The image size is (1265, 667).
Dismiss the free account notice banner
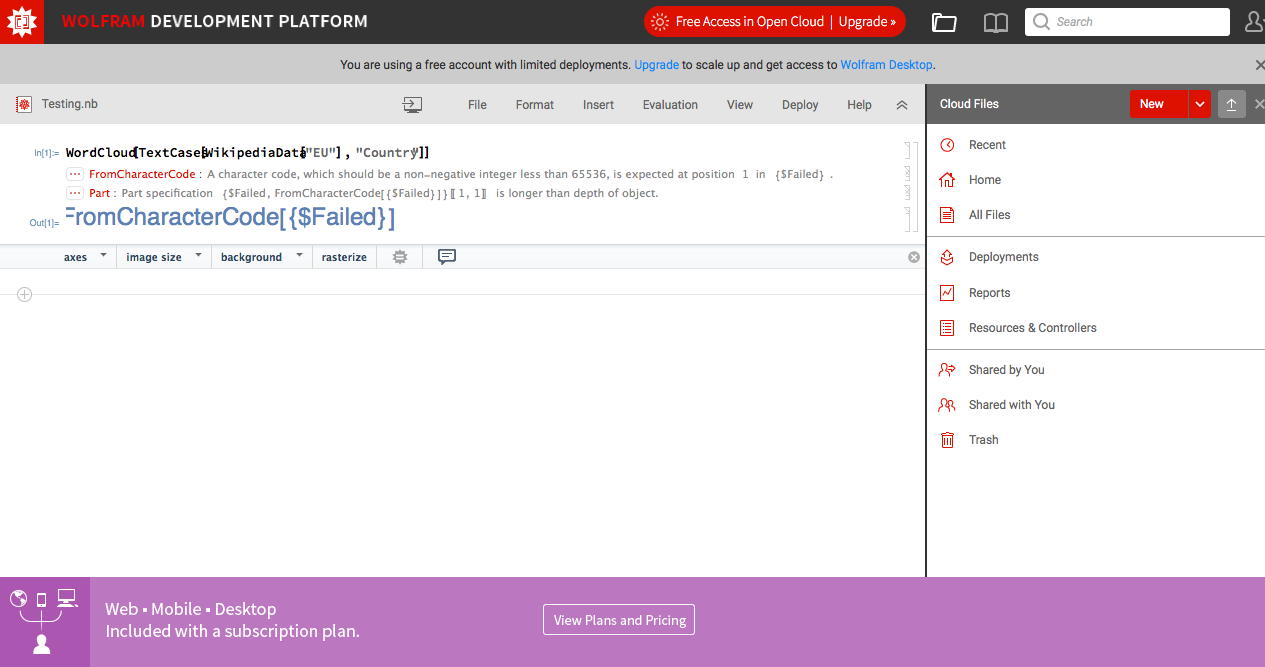[x=1259, y=65]
